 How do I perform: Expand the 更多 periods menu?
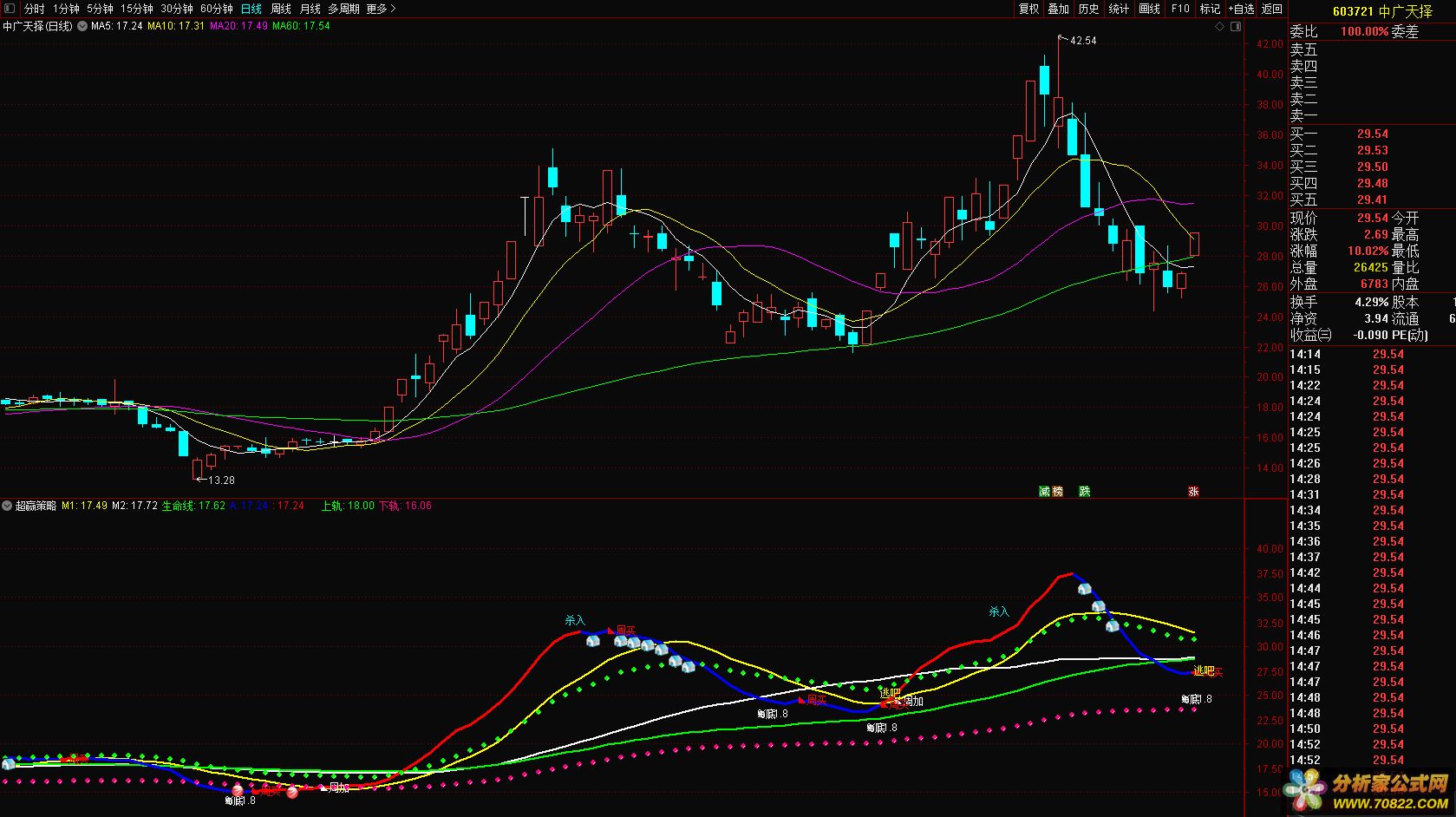coord(381,9)
